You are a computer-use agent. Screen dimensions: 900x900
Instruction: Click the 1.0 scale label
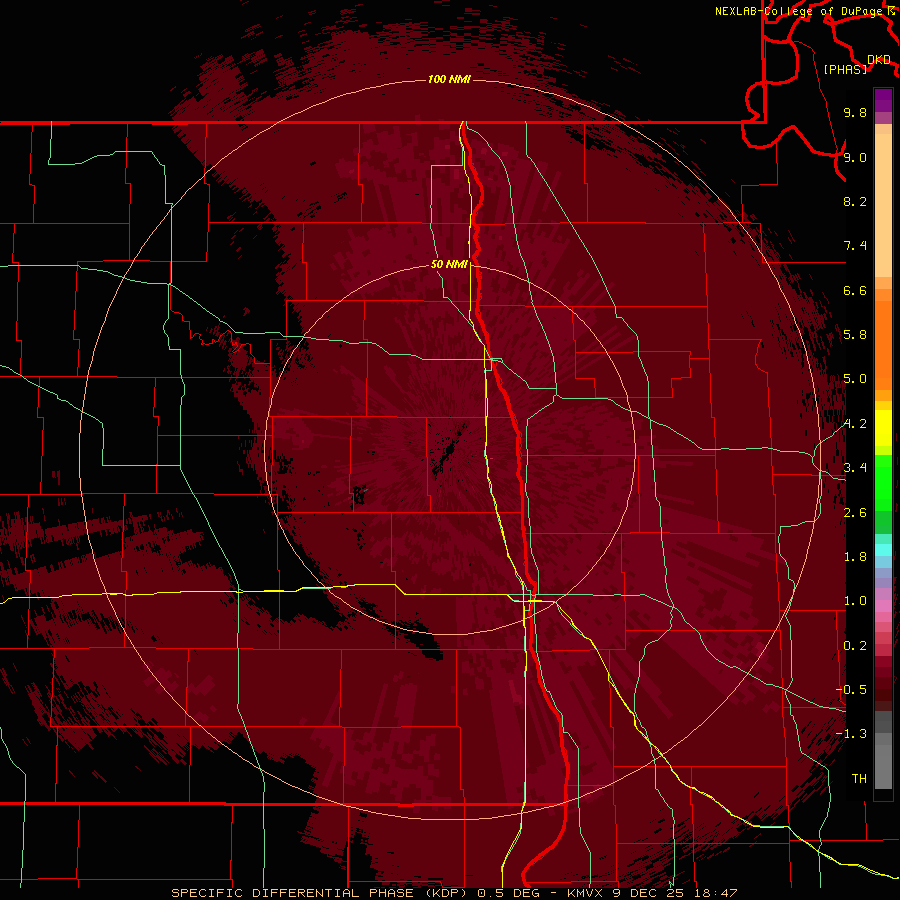coord(855,601)
